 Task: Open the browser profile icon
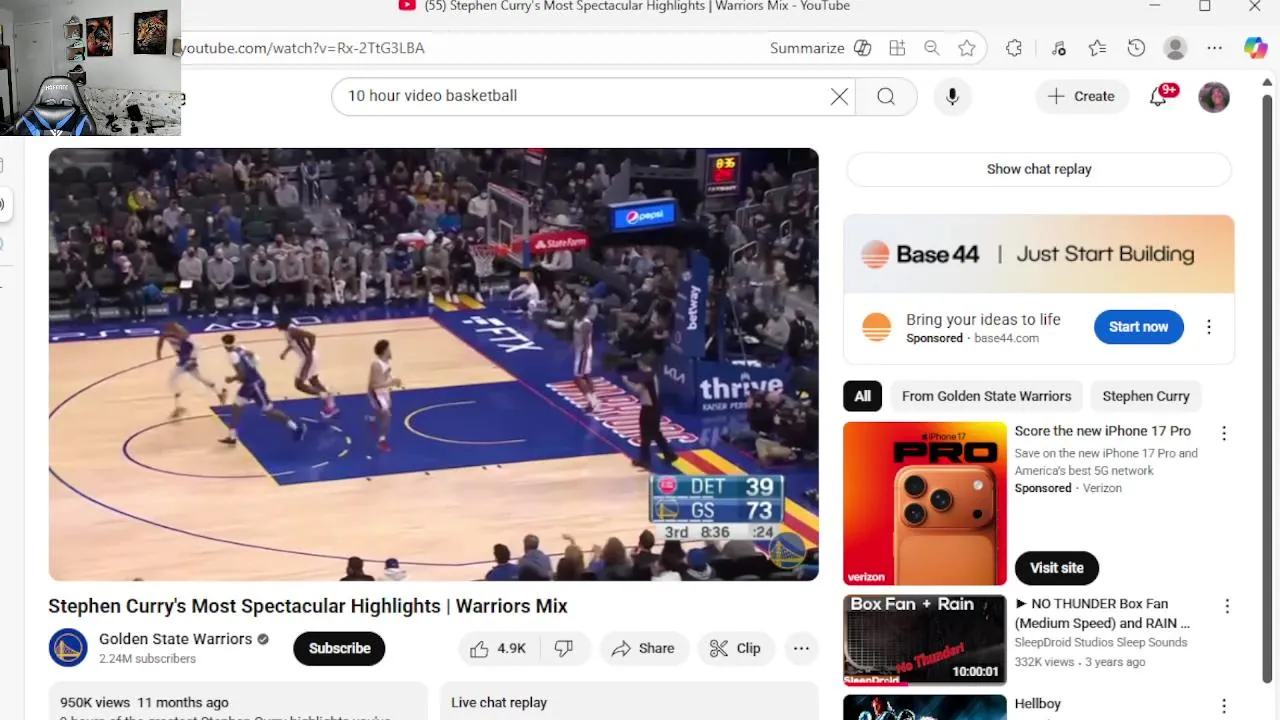[x=1176, y=48]
